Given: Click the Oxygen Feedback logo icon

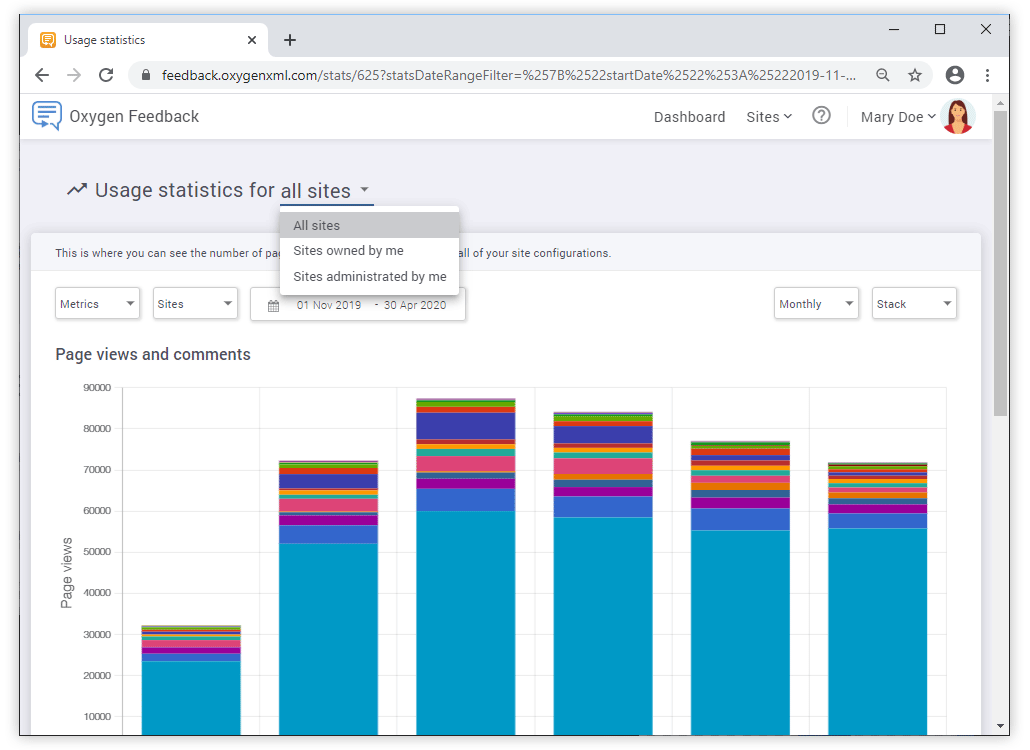Looking at the screenshot, I should pos(47,116).
